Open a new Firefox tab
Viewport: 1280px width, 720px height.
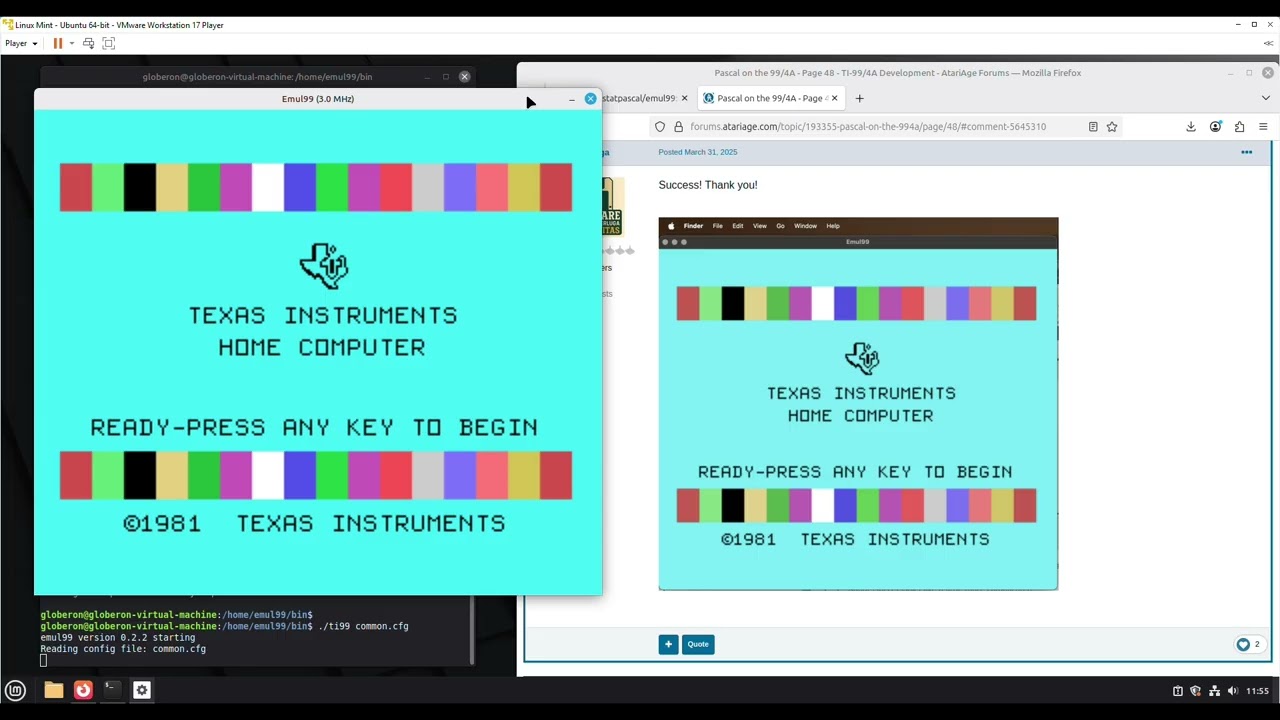click(x=859, y=98)
